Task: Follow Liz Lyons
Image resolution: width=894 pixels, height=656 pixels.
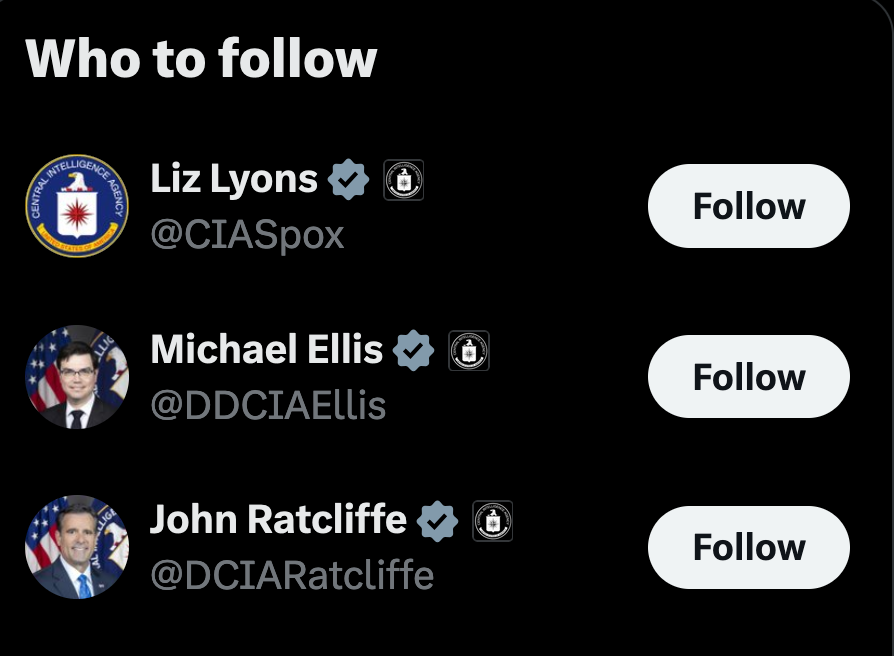Action: (x=748, y=206)
